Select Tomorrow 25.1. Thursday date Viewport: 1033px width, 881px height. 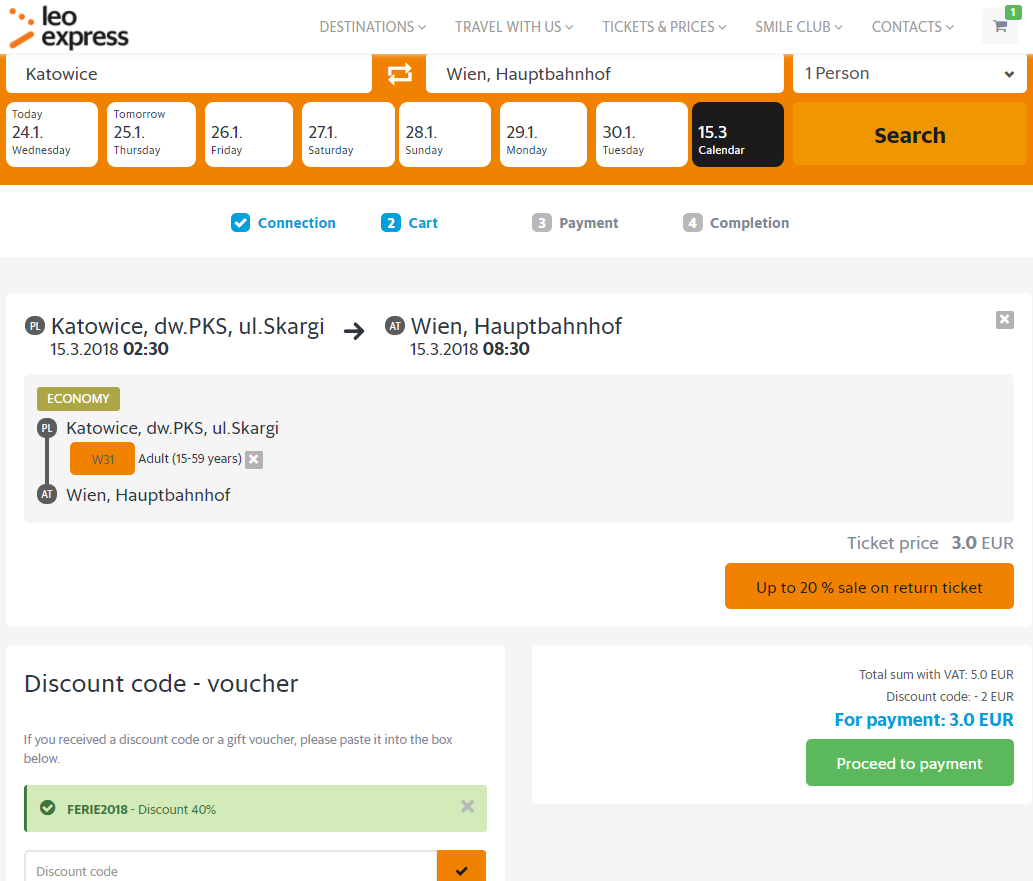(152, 134)
